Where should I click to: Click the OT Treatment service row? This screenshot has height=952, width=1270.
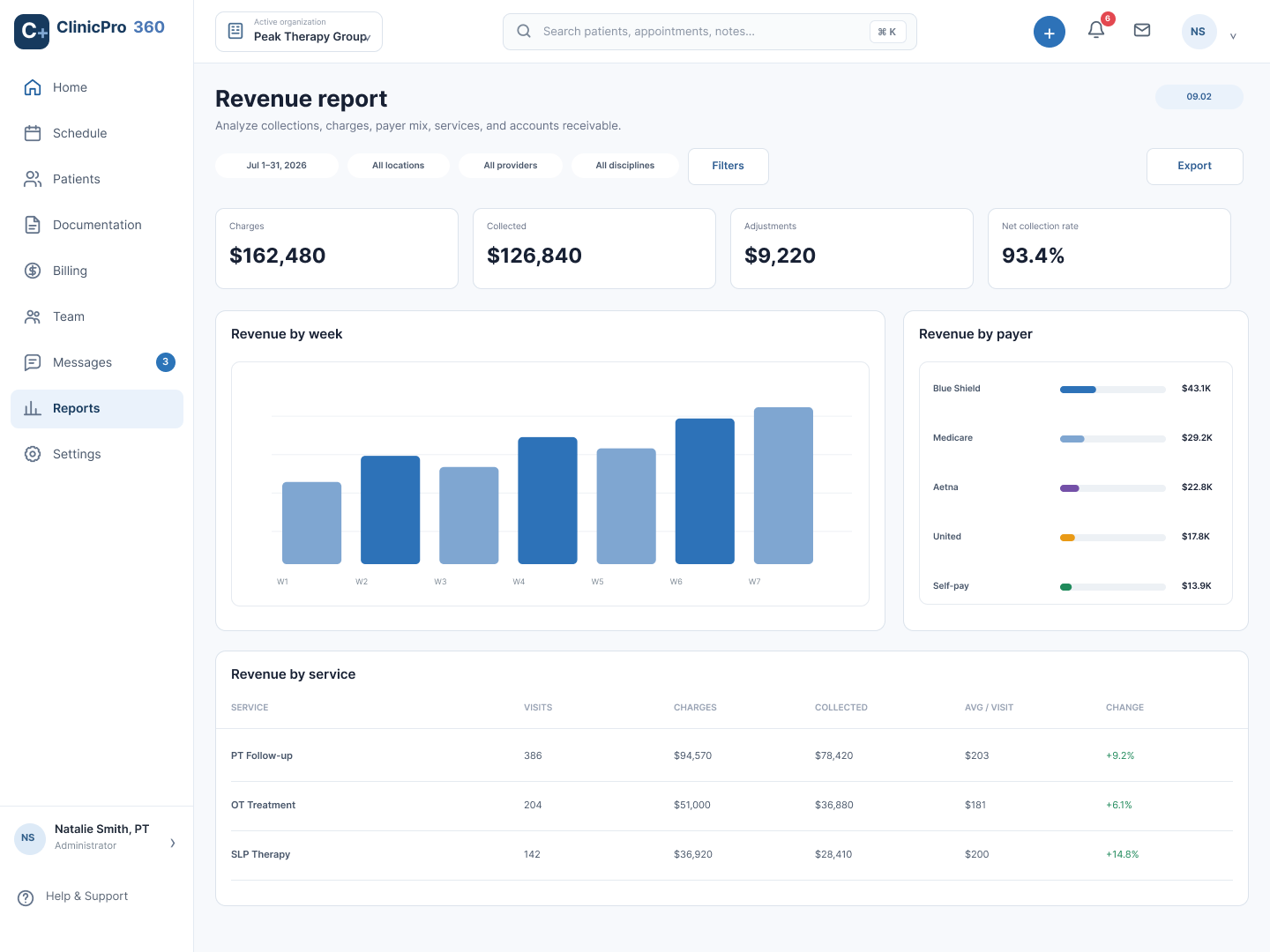pyautogui.click(x=732, y=806)
